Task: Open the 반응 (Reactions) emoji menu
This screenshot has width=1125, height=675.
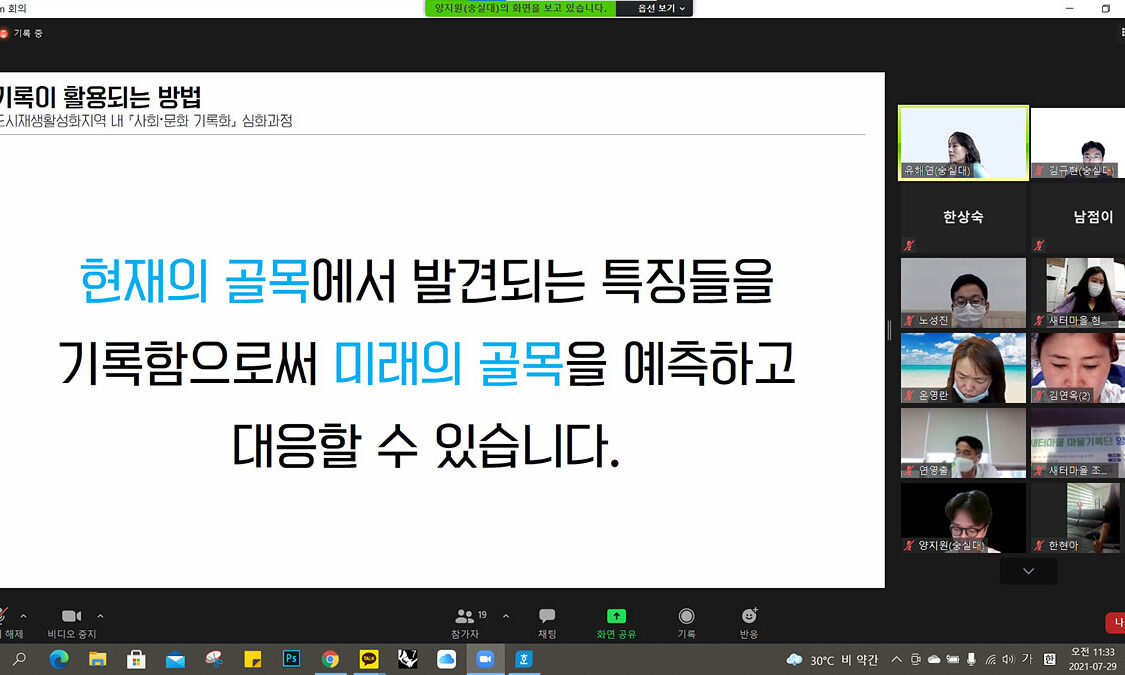Action: click(x=749, y=616)
